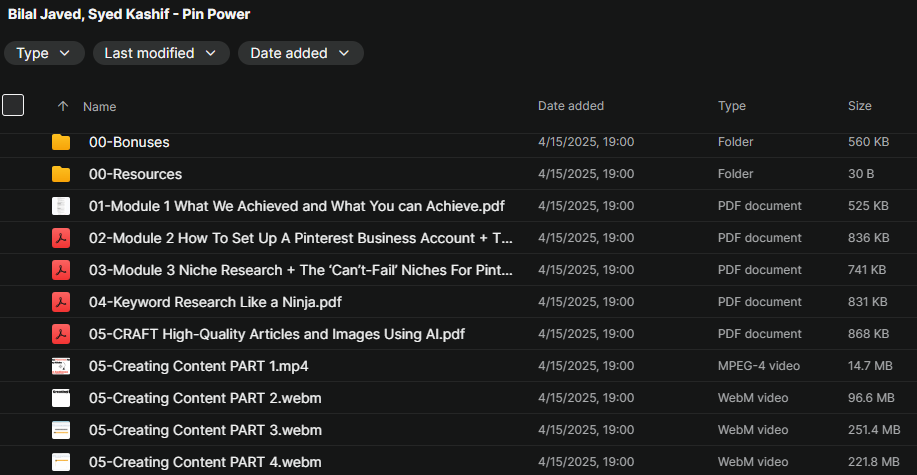Click the Type column header
Image resolution: width=917 pixels, height=475 pixels.
[732, 106]
